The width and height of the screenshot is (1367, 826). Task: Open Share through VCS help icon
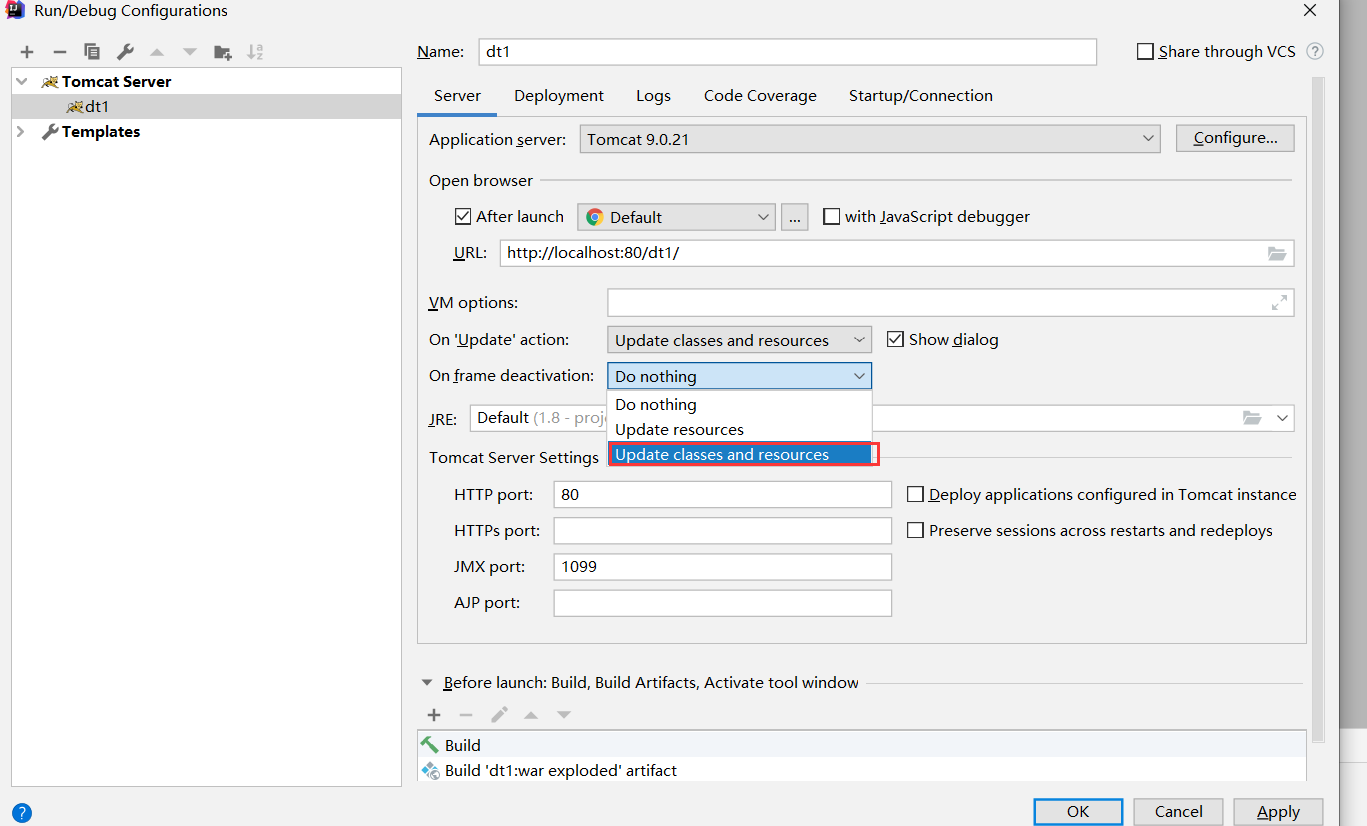(1315, 52)
